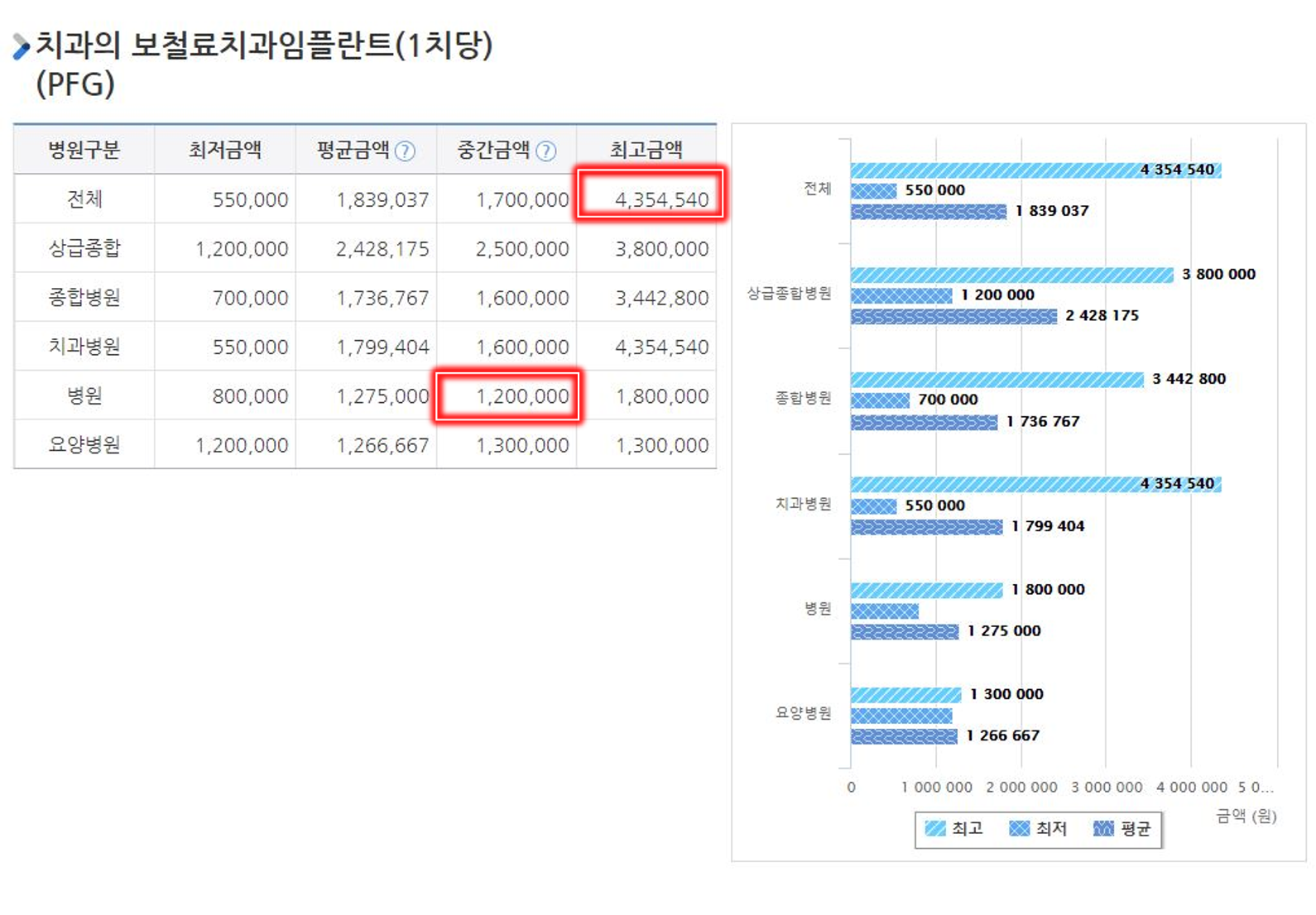Click the 병원 평균 bar labeled 1 275 000

tap(905, 632)
